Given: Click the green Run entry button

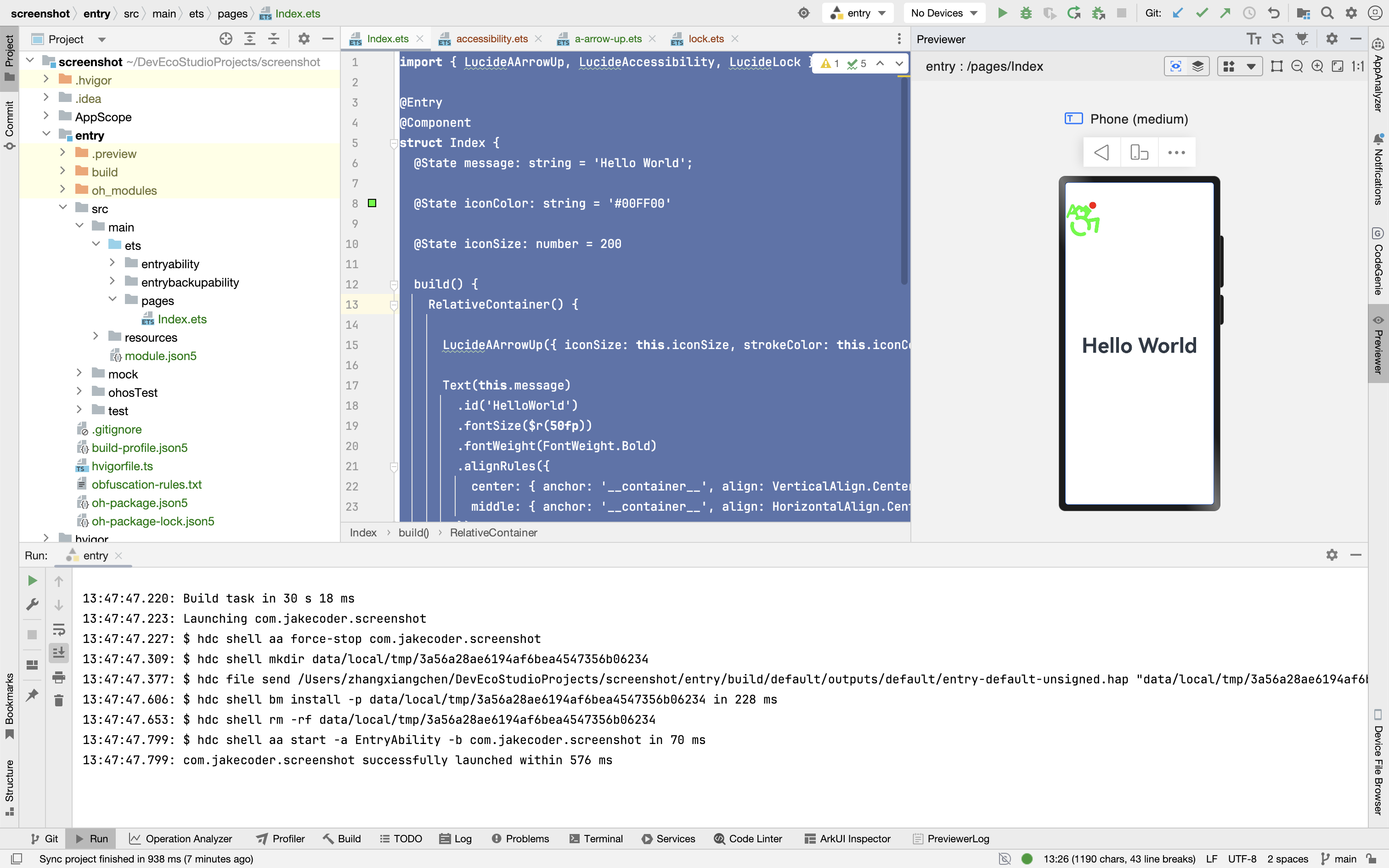Looking at the screenshot, I should point(1002,13).
